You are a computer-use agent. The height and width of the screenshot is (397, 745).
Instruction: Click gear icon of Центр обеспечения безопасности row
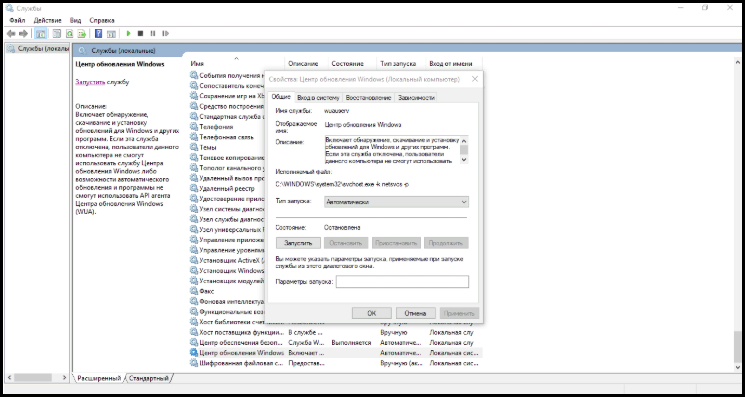click(193, 342)
